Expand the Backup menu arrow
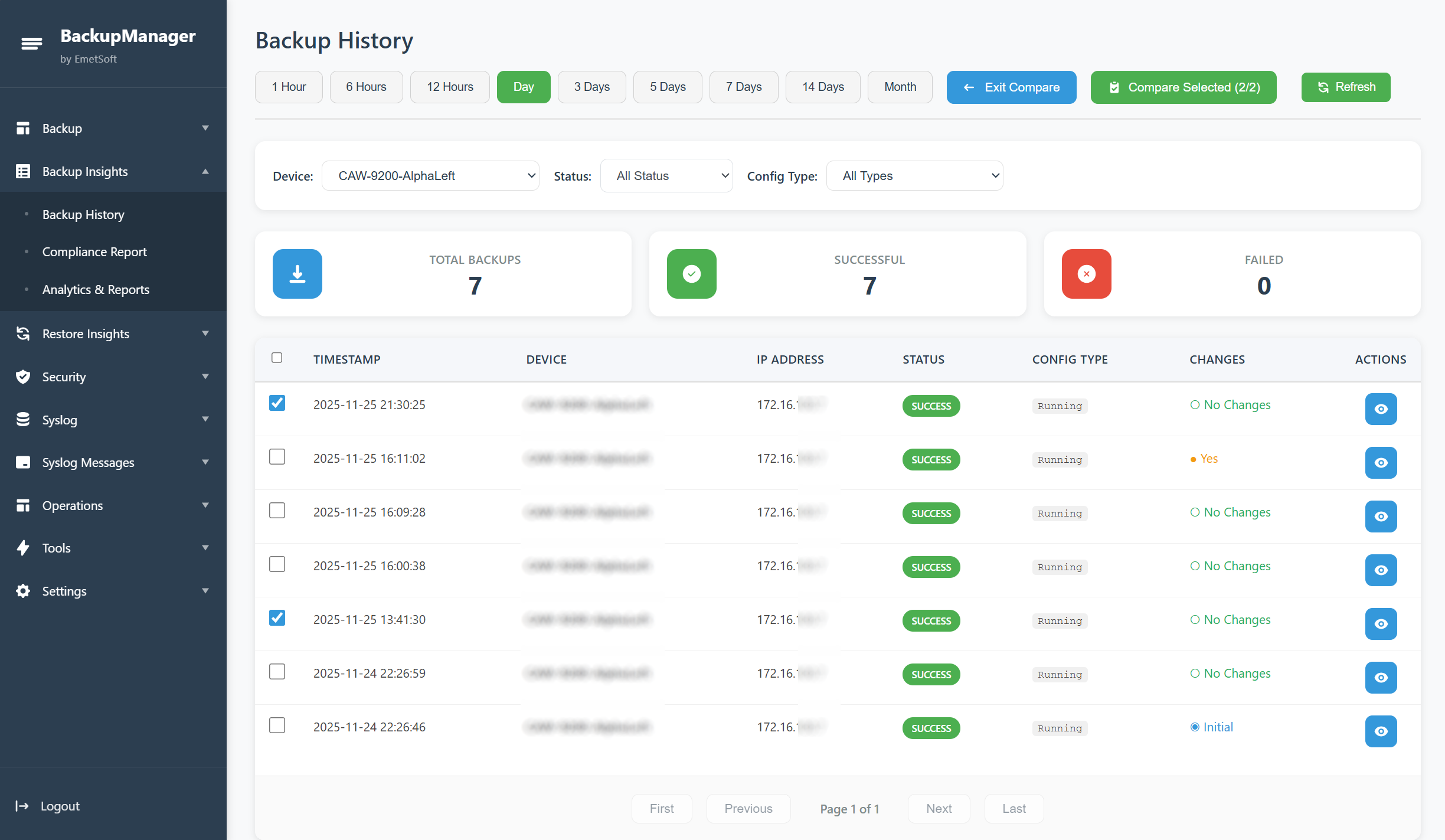The height and width of the screenshot is (840, 1445). click(205, 128)
